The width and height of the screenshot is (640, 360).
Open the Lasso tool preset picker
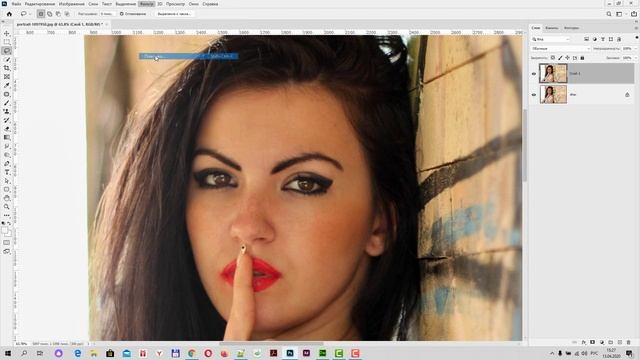click(25, 14)
